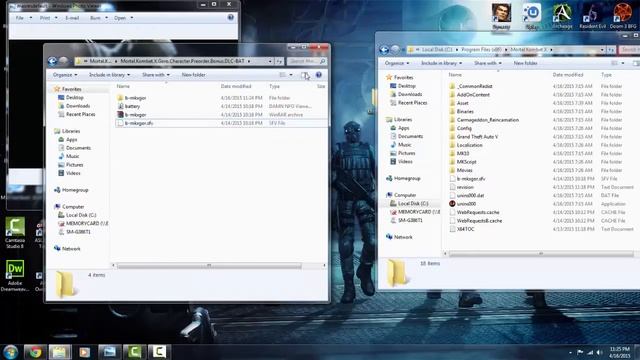Click Forward arrow in Mortal Kombat X window
Screen dimensions: 640x360
click(x=395, y=50)
